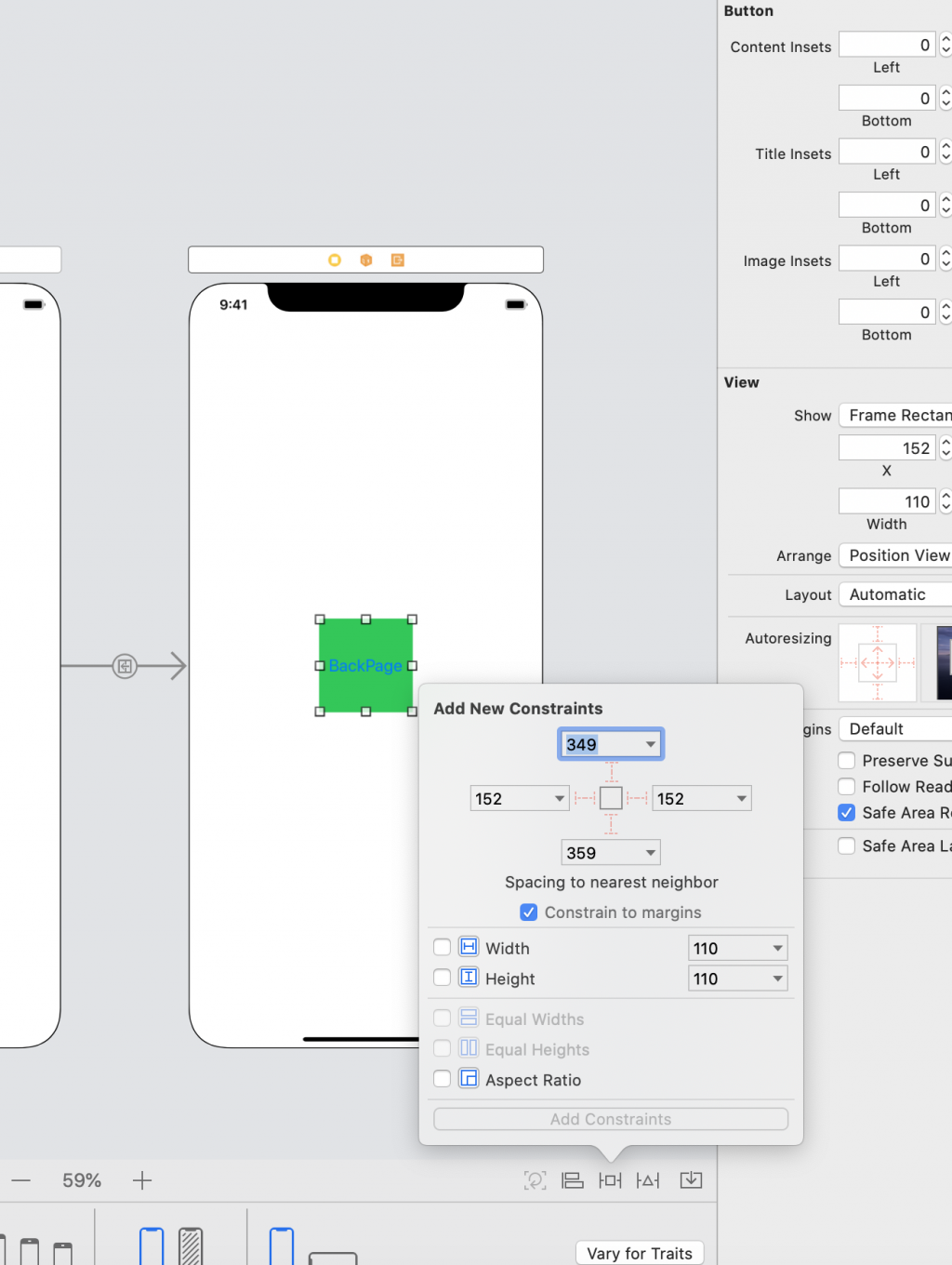
Task: Open the Height 110 value dropdown arrow
Action: tap(777, 979)
